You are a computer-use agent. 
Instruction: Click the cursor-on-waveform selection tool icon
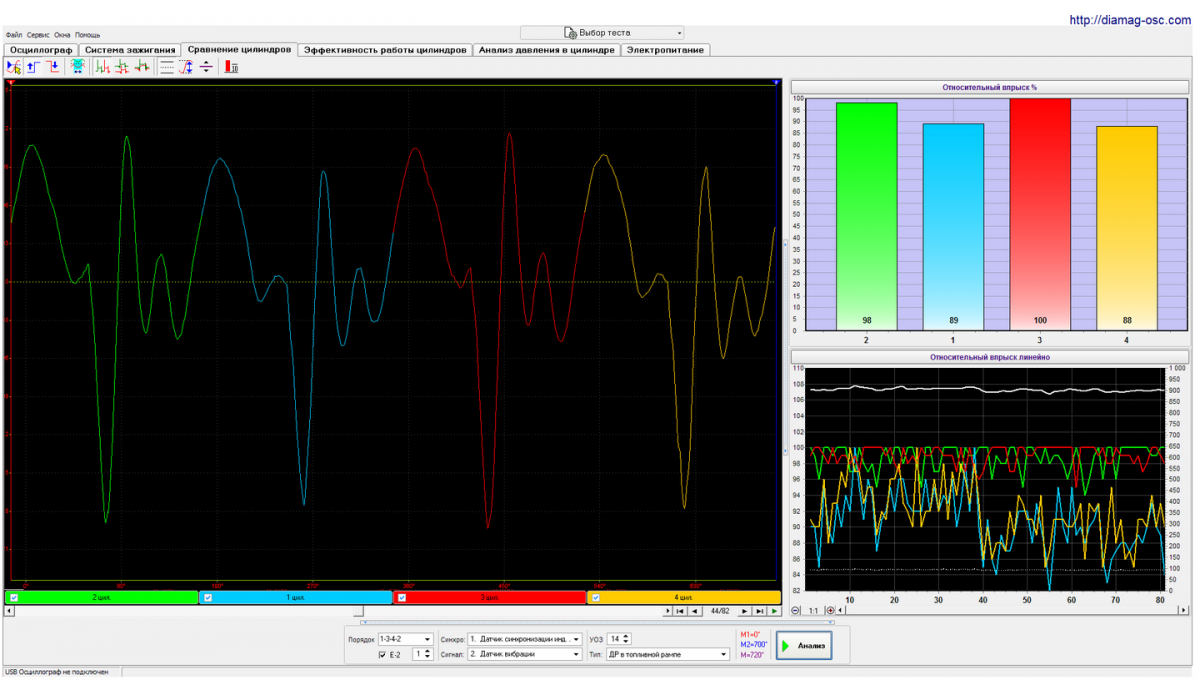pyautogui.click(x=13, y=67)
